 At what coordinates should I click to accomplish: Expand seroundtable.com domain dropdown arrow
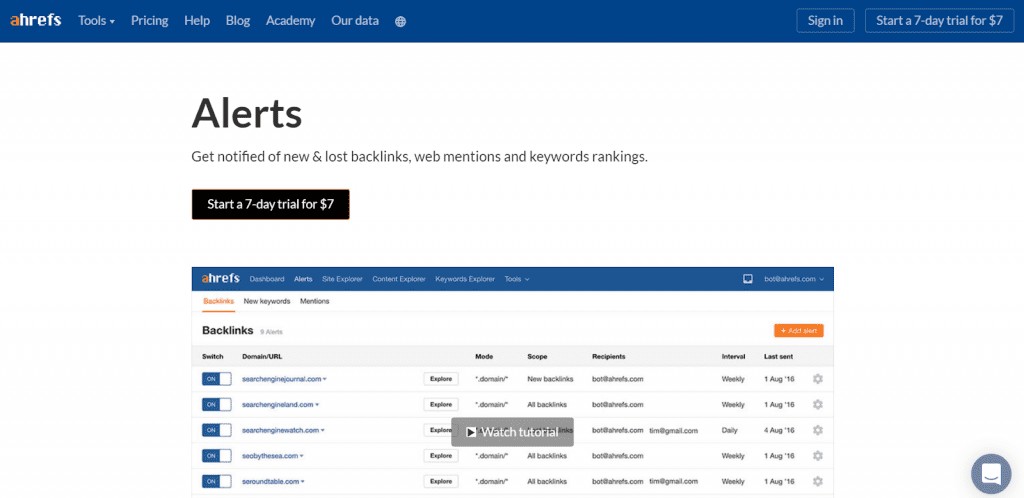coord(303,481)
